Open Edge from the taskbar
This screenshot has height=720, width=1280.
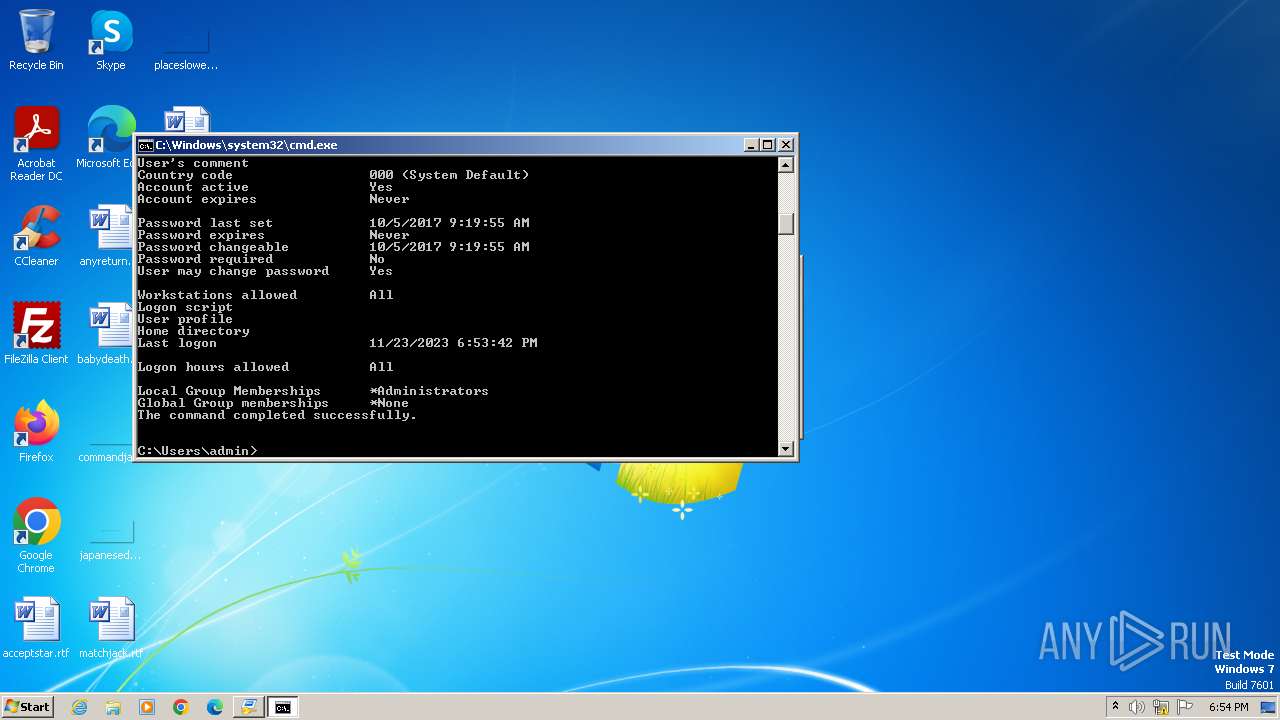point(215,707)
